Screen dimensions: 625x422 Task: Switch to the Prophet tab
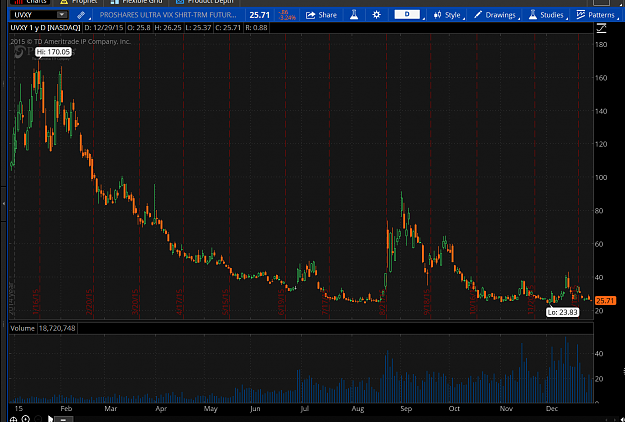tap(79, 2)
